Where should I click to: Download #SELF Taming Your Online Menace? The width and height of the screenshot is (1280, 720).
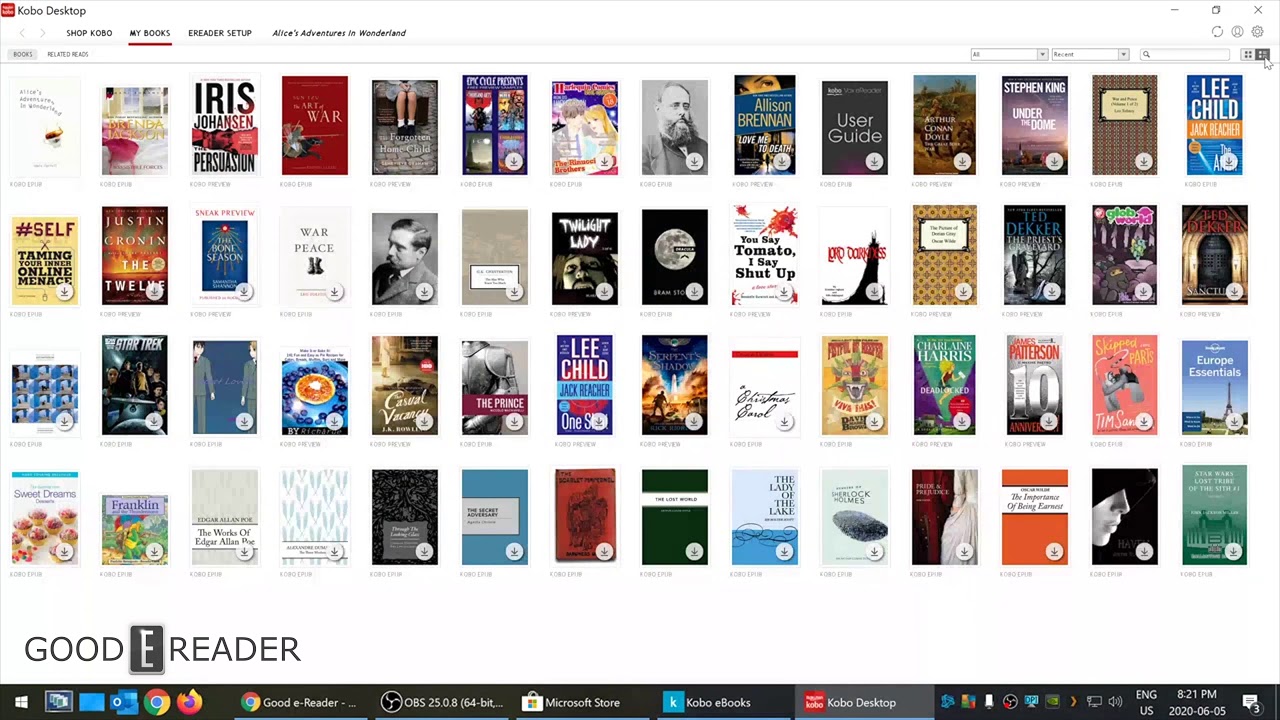(64, 291)
